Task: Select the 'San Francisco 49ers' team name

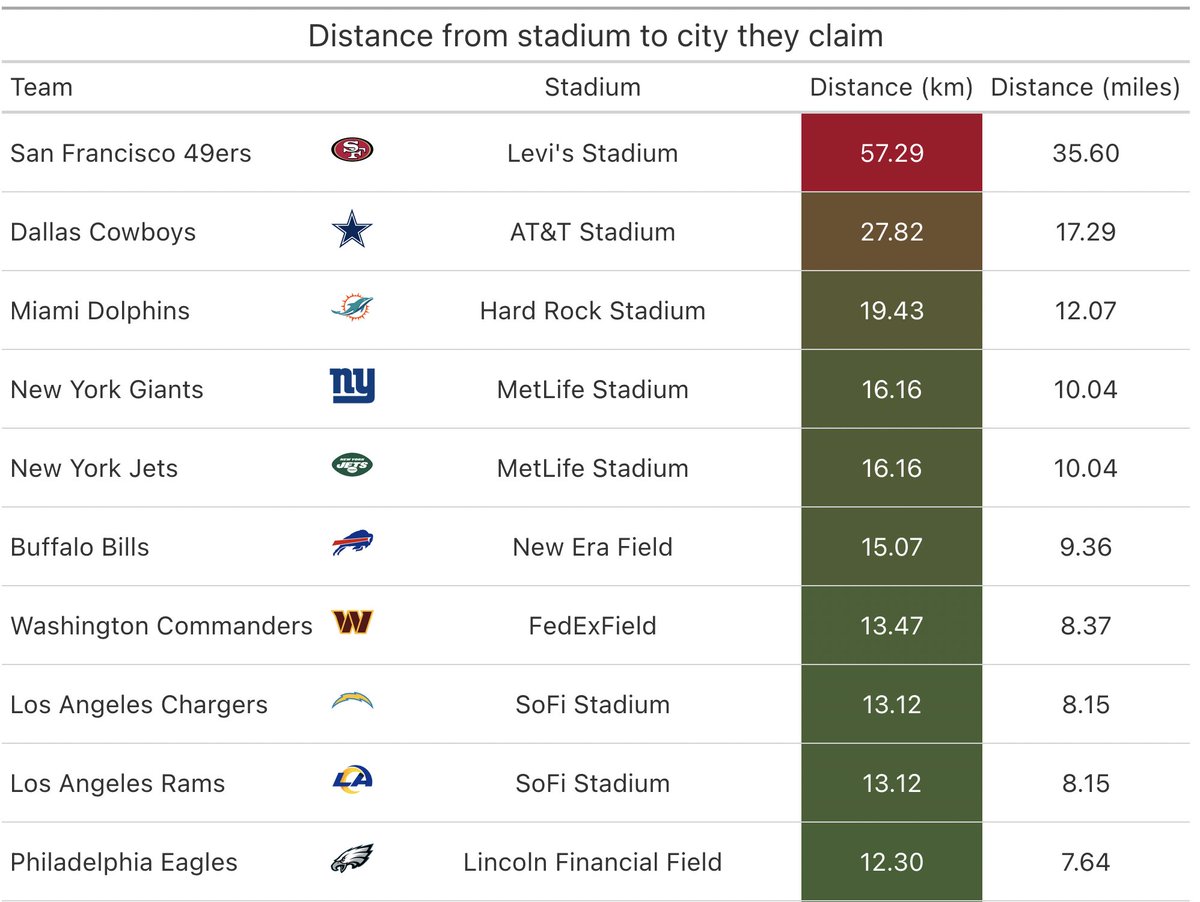Action: pos(131,153)
